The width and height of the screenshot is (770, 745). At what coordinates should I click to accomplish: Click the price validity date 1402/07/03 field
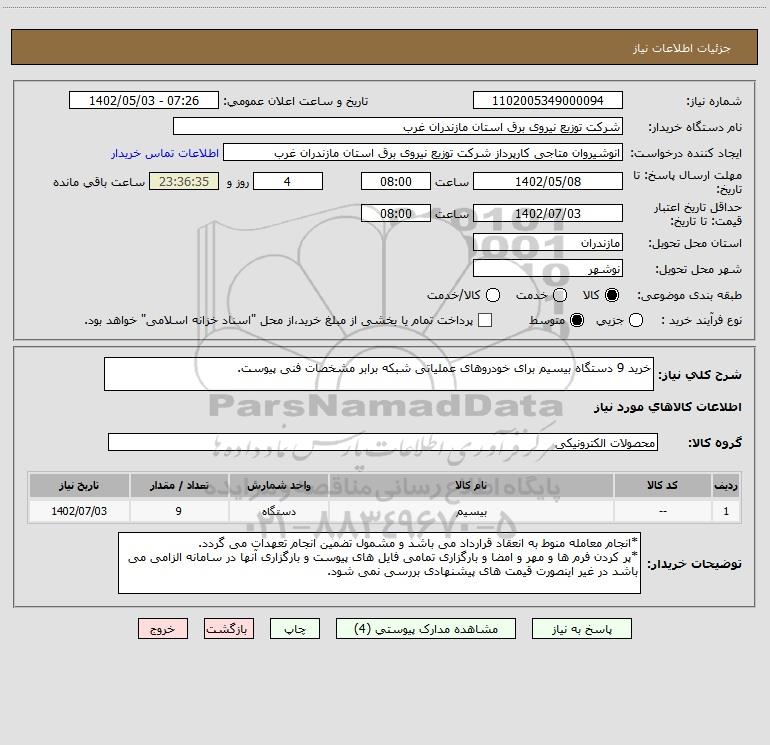click(548, 213)
